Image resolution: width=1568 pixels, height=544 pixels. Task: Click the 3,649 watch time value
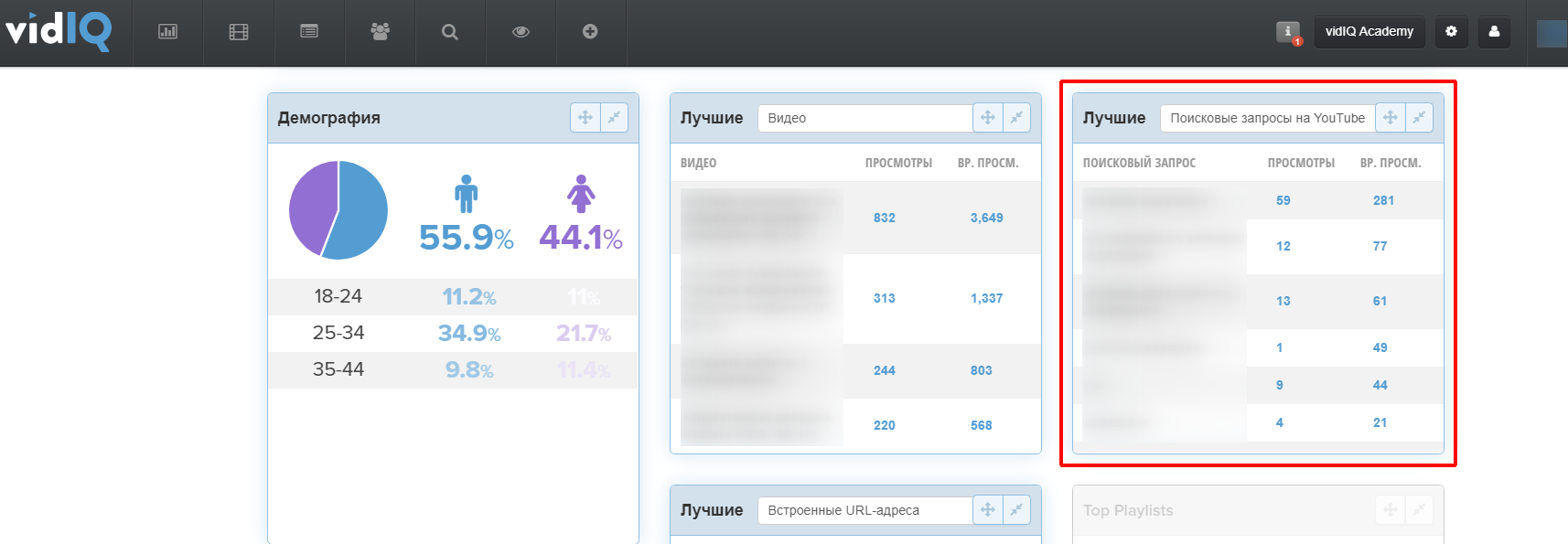click(x=987, y=218)
